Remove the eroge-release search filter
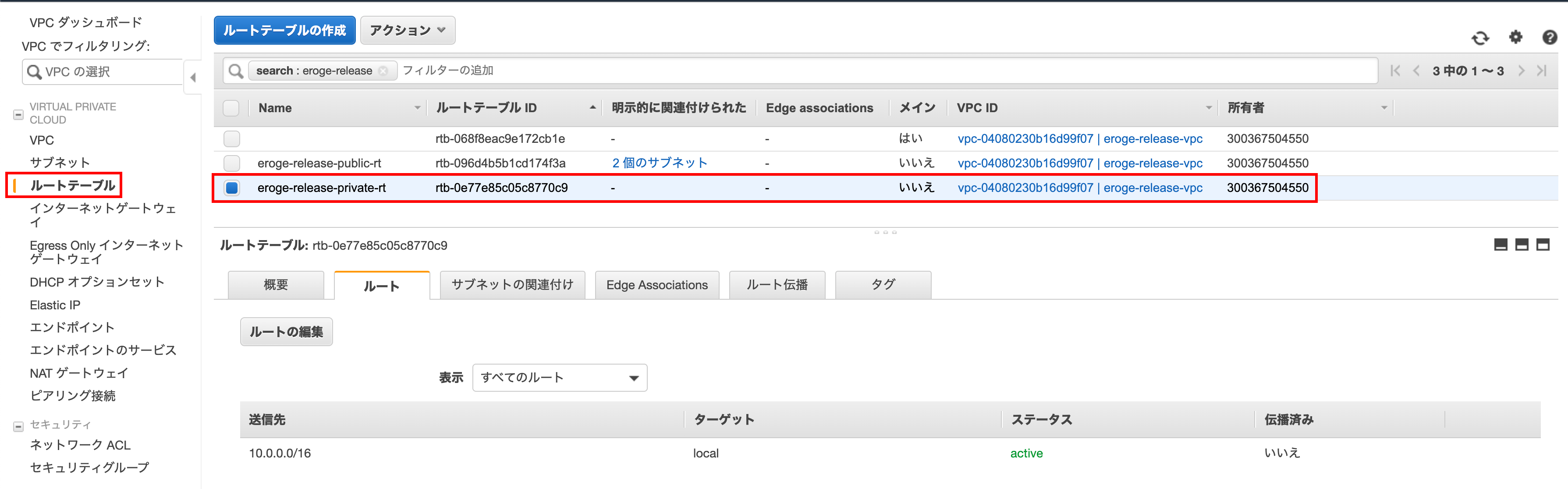Image resolution: width=1568 pixels, height=489 pixels. click(x=383, y=71)
